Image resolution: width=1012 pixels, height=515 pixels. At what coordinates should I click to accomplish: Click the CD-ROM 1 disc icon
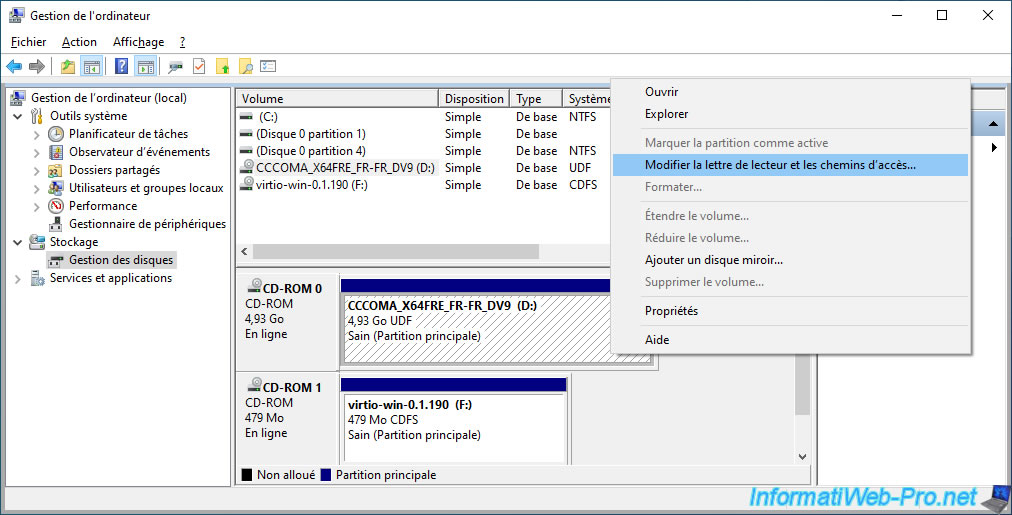point(255,385)
